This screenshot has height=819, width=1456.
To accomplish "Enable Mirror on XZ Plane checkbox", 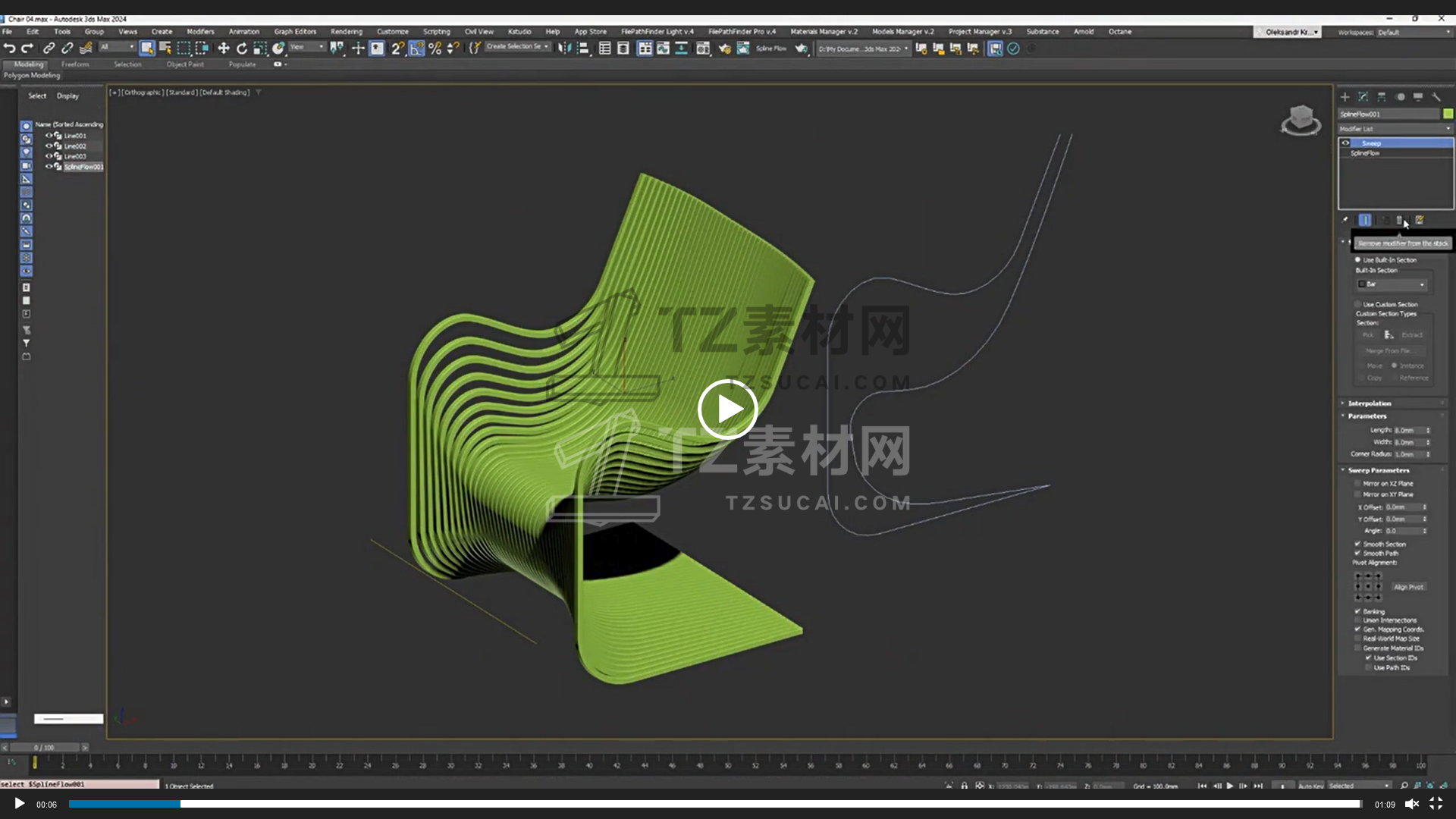I will point(1357,483).
